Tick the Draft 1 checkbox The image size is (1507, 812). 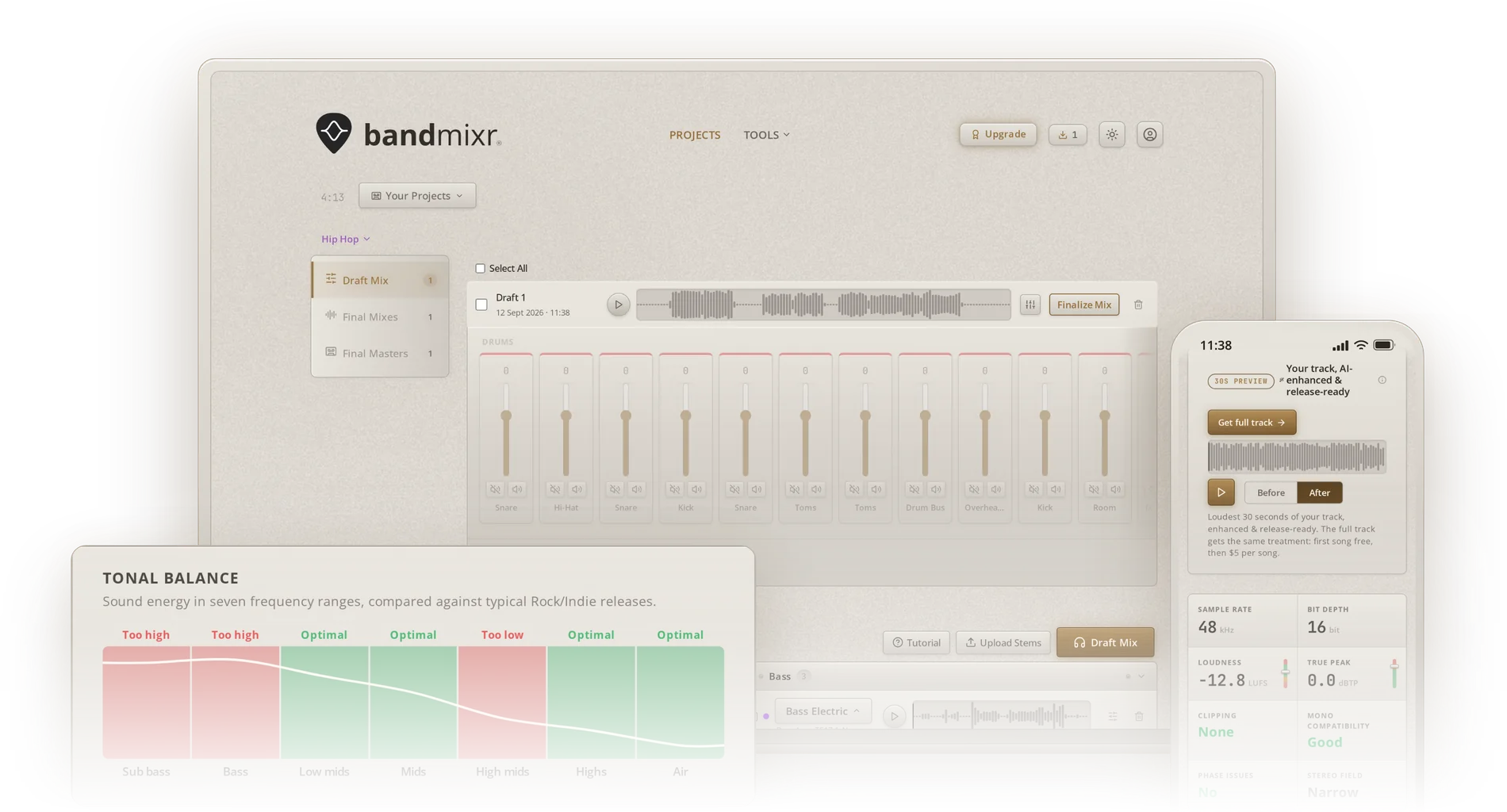(481, 304)
